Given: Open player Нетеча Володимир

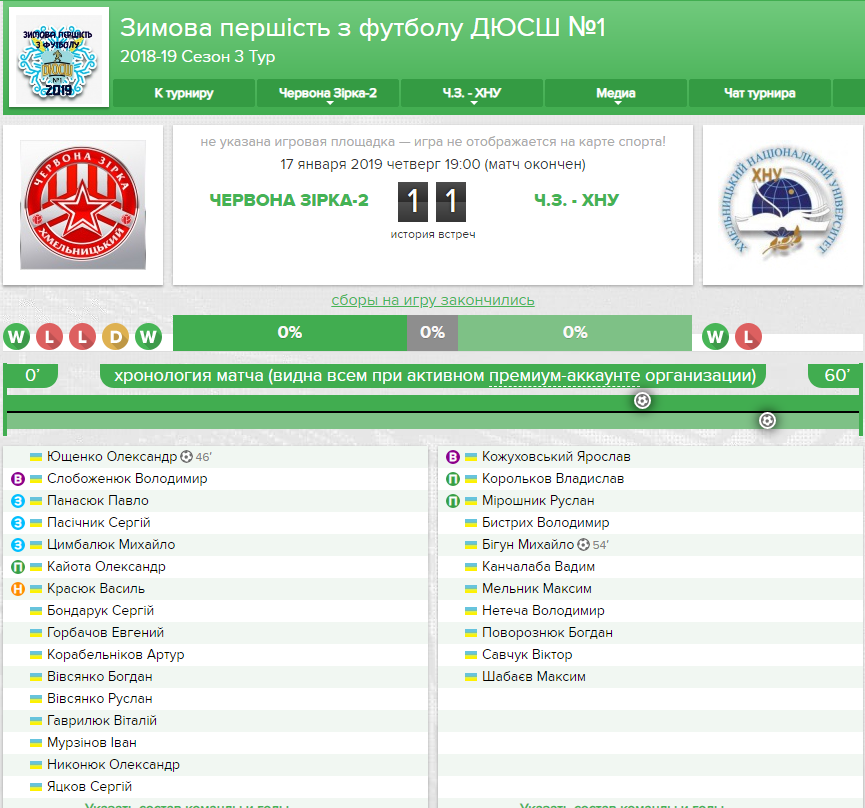Looking at the screenshot, I should coord(543,611).
